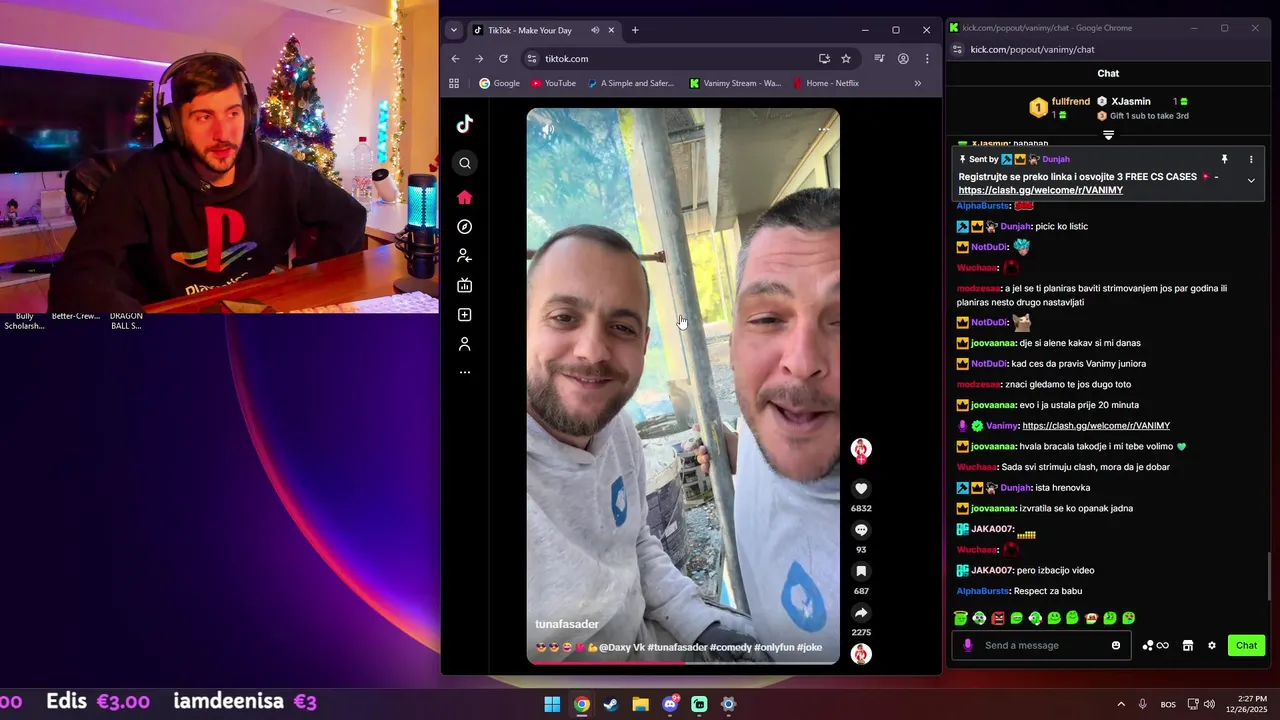Go to TikTok For You home
This screenshot has width=1280, height=720.
(465, 197)
